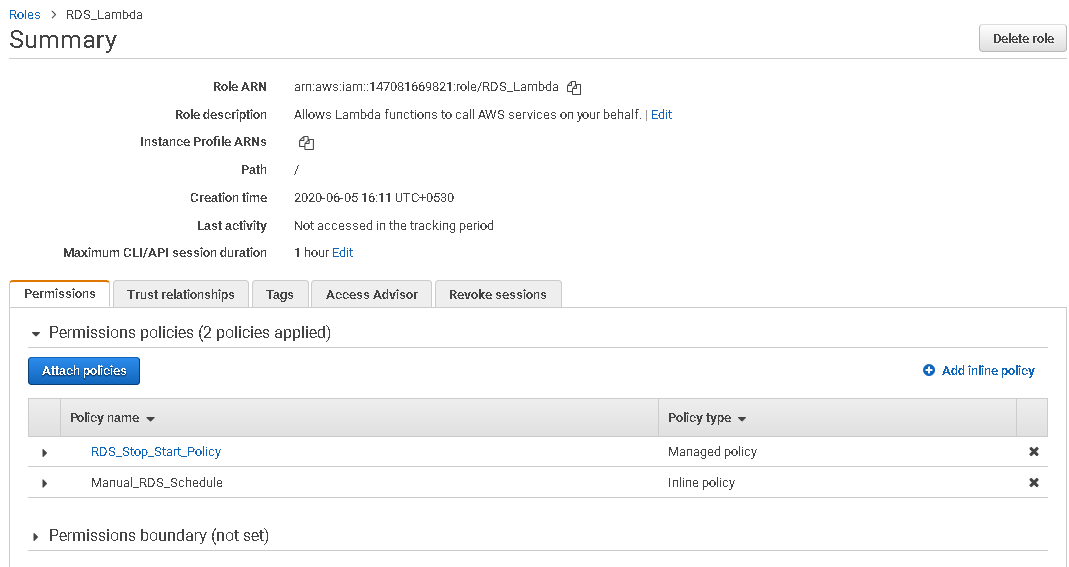Click the Attach policies button
The image size is (1069, 567).
[x=84, y=371]
